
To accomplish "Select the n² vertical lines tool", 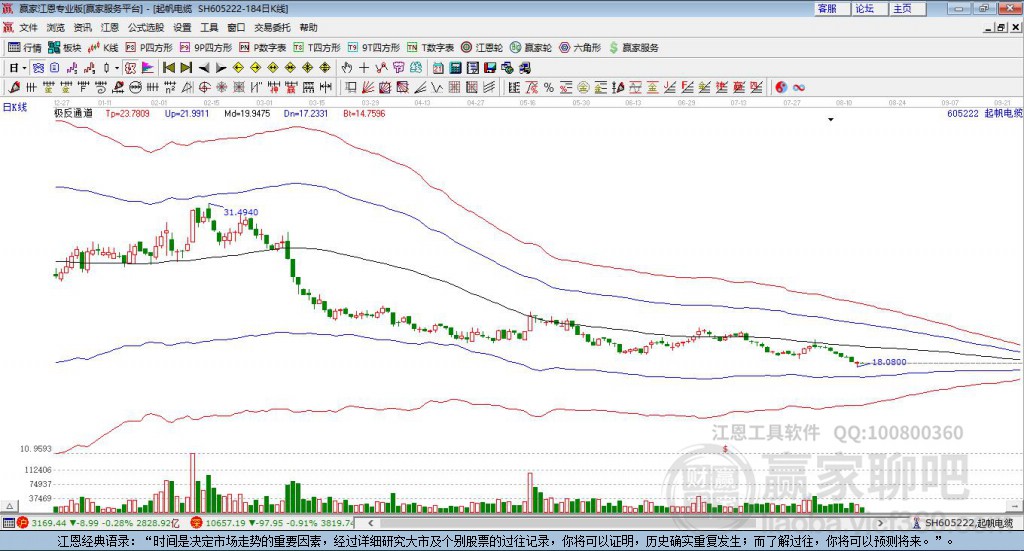I will coord(170,87).
